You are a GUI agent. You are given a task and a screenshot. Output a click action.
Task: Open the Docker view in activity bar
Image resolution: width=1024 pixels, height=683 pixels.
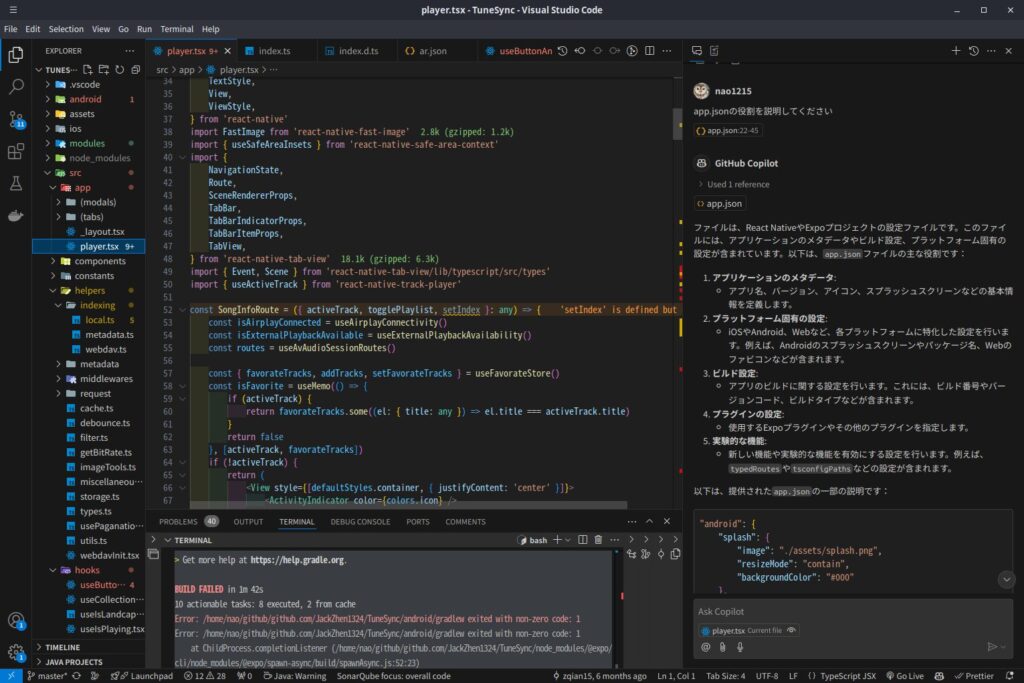[16, 216]
